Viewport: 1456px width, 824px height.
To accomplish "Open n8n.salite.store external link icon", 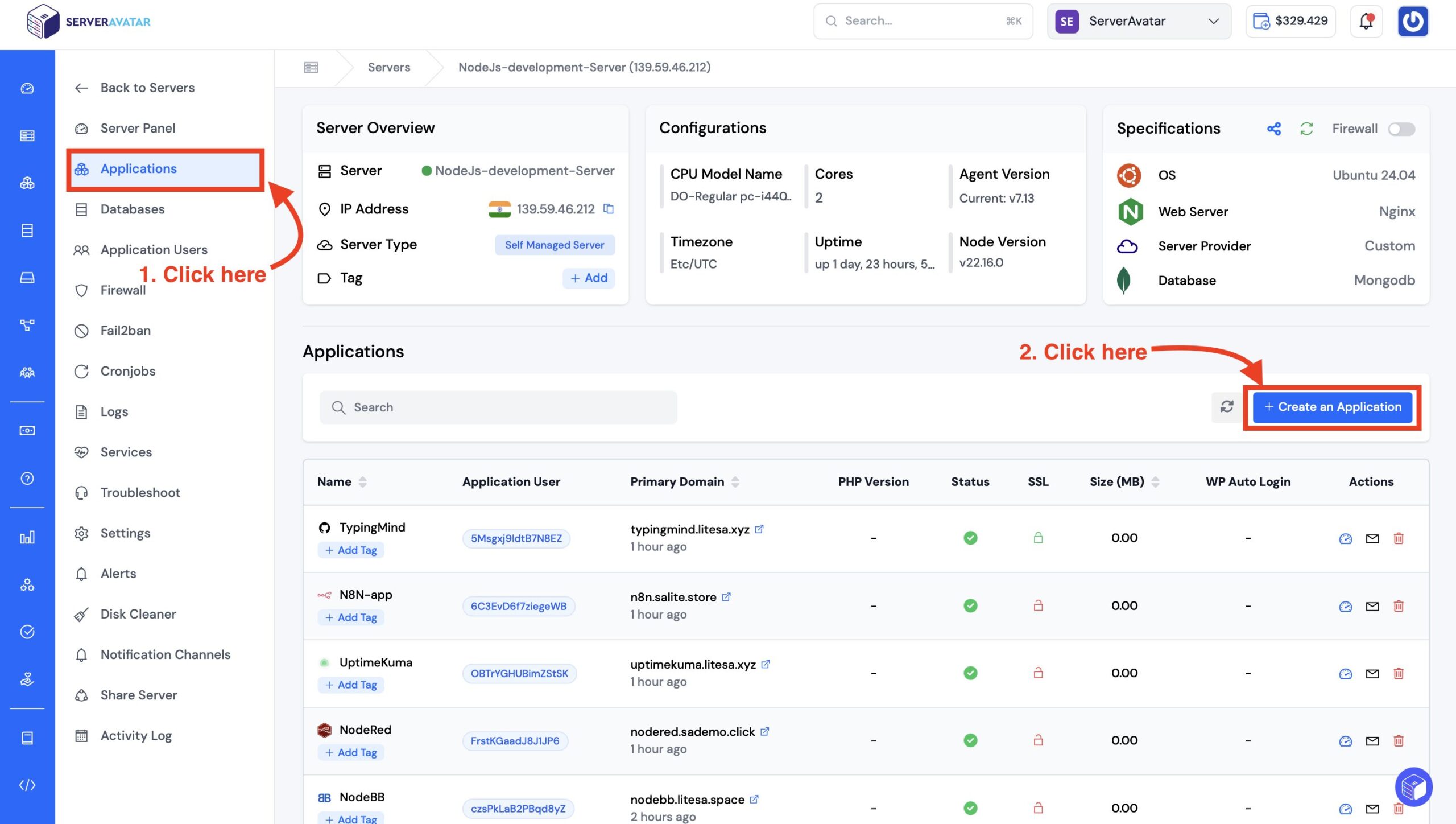I will (x=726, y=597).
